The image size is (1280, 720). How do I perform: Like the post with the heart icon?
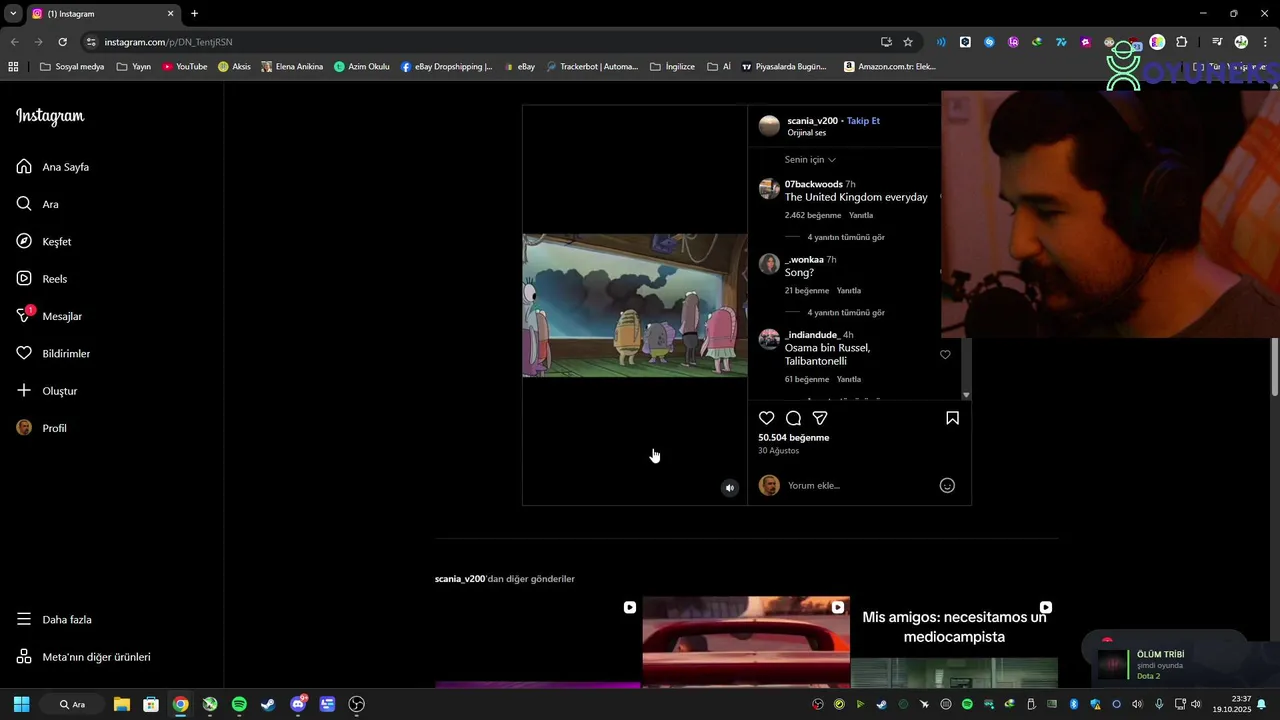[766, 418]
